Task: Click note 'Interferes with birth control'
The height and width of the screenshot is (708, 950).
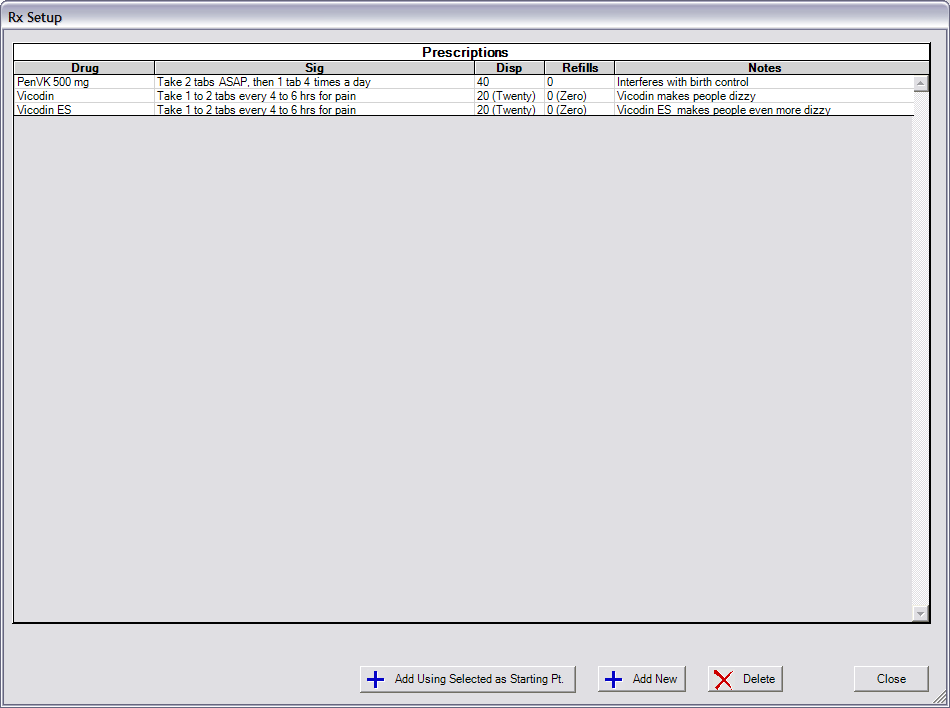Action: pos(682,82)
